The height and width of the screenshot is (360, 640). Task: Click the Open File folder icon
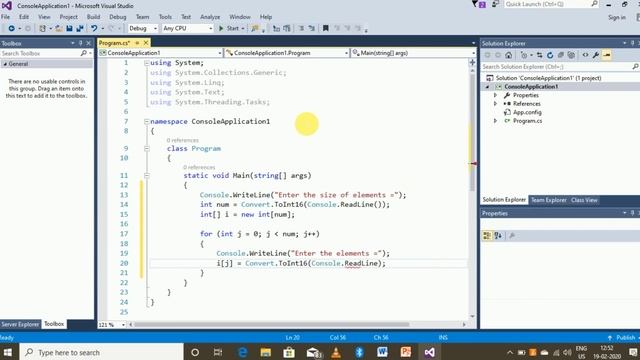59,28
